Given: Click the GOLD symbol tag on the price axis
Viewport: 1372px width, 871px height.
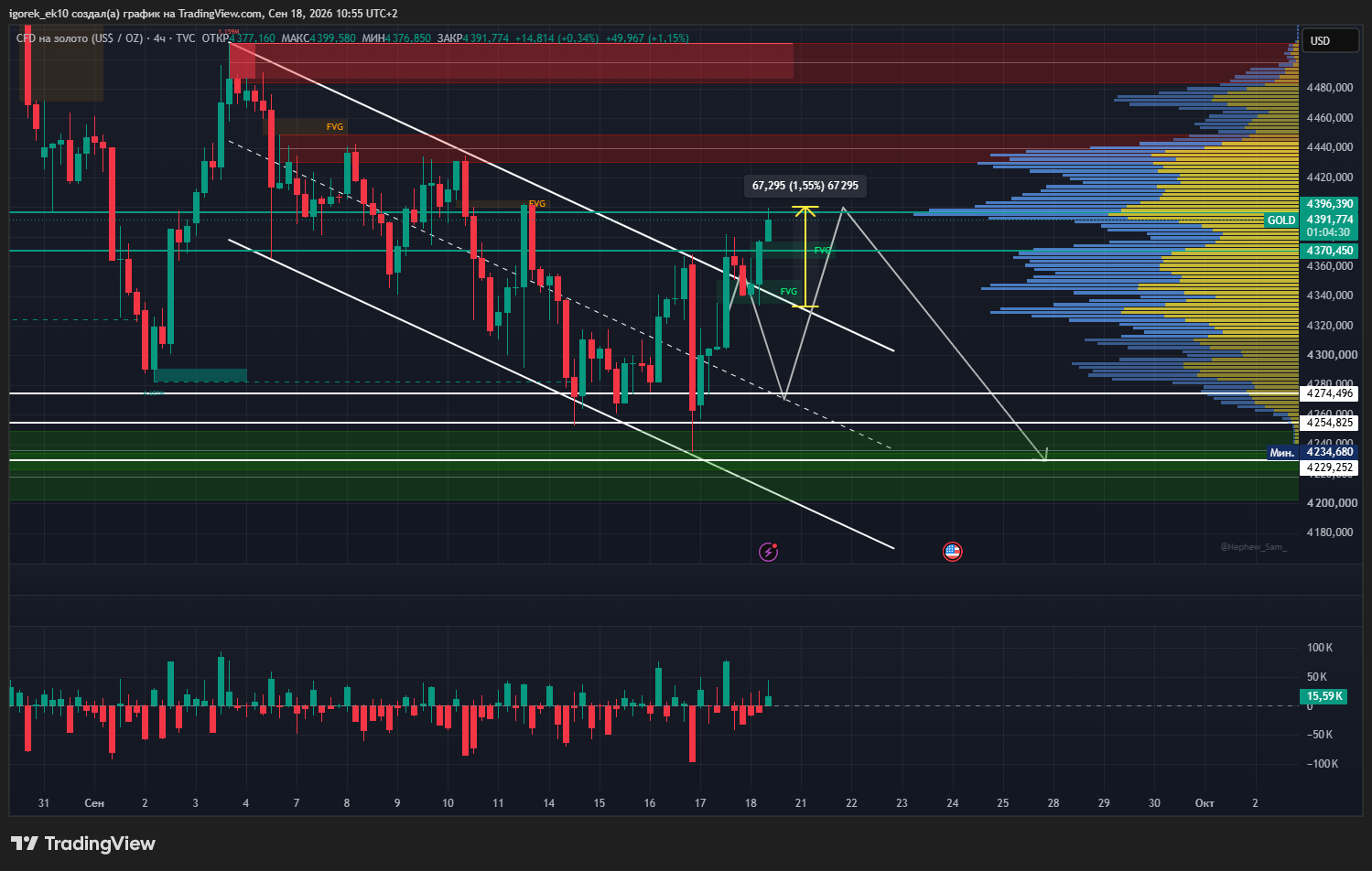Looking at the screenshot, I should click(1281, 220).
